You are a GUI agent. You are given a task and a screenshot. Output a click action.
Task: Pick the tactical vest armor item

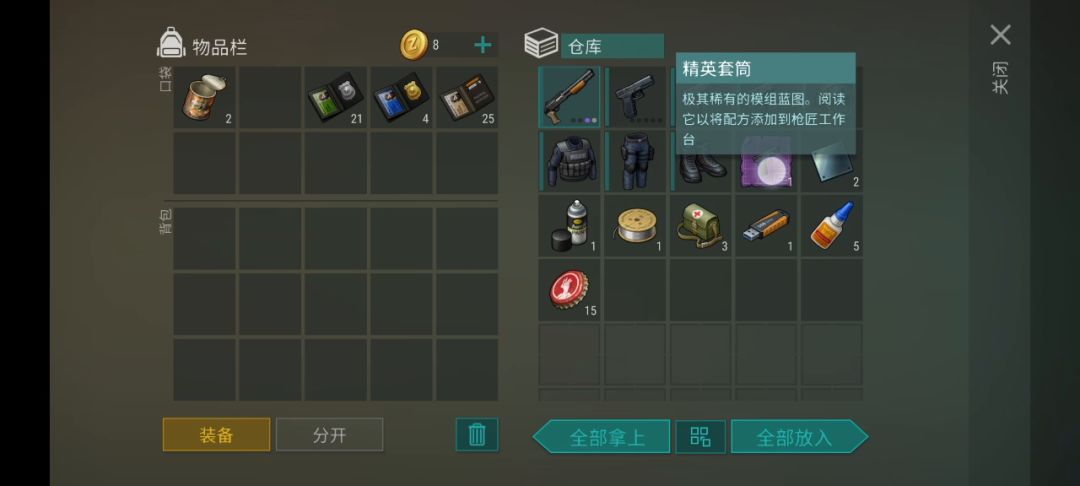pos(570,161)
